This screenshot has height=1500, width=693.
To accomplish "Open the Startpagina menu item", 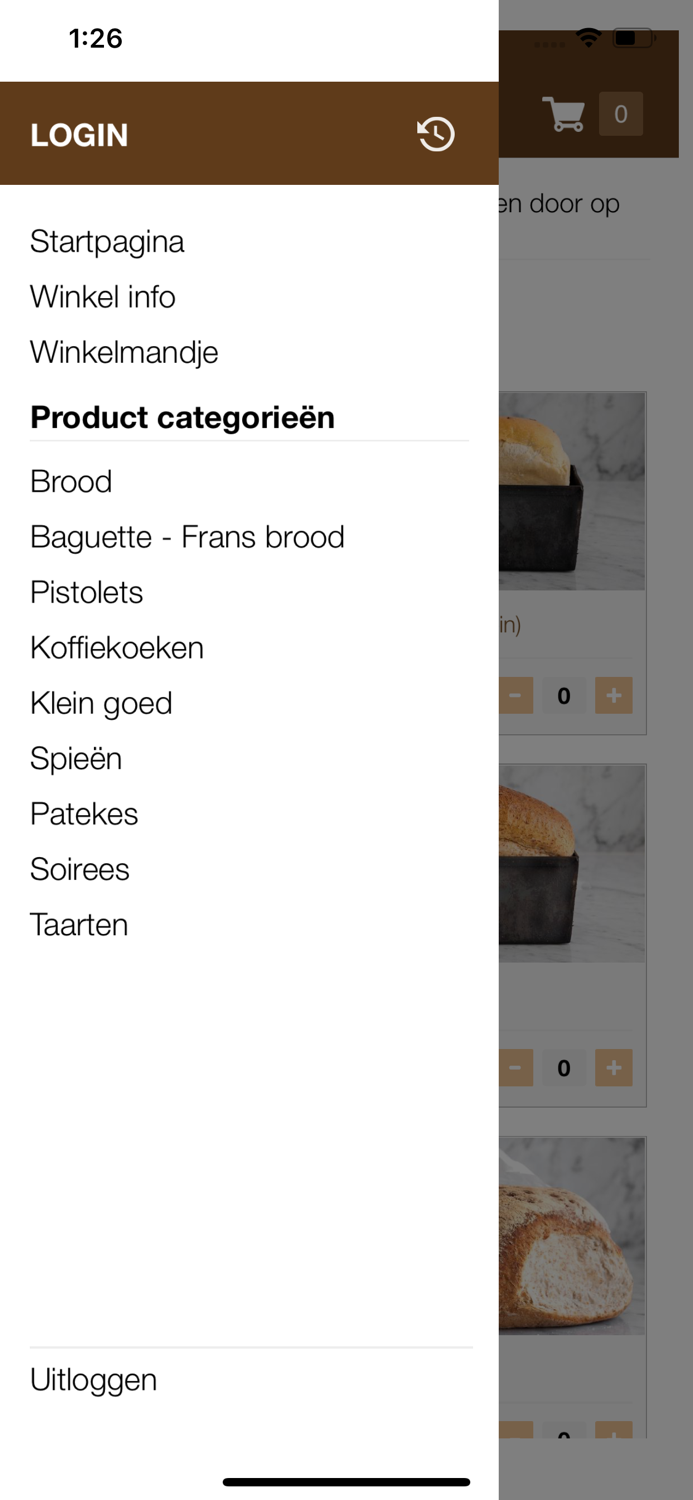I will (x=107, y=241).
